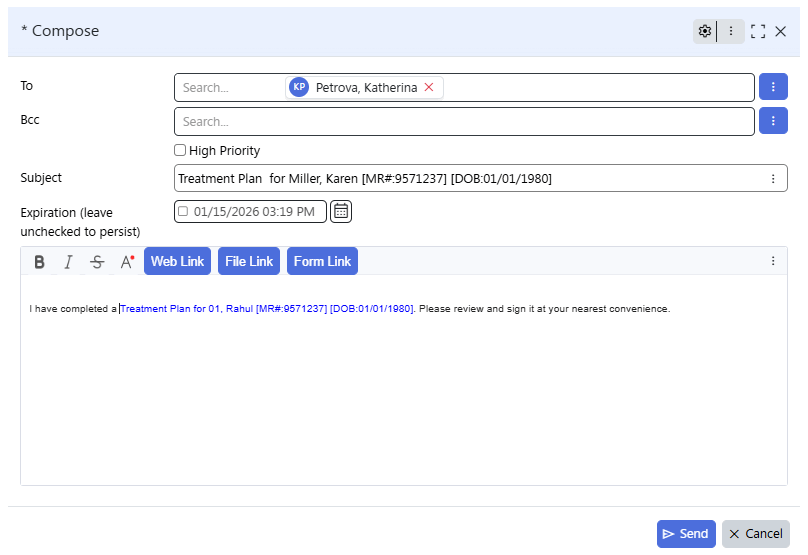Enable the High Priority checkbox
This screenshot has width=808, height=555.
tap(180, 150)
